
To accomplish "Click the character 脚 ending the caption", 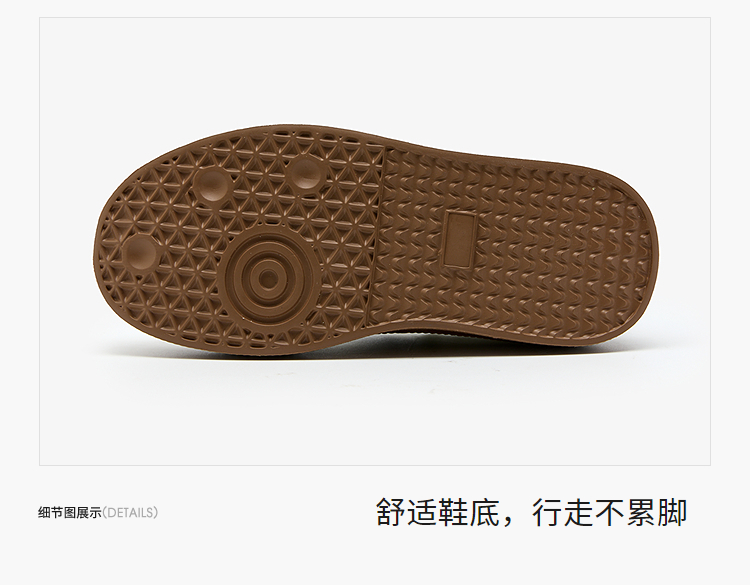I will click(673, 512).
